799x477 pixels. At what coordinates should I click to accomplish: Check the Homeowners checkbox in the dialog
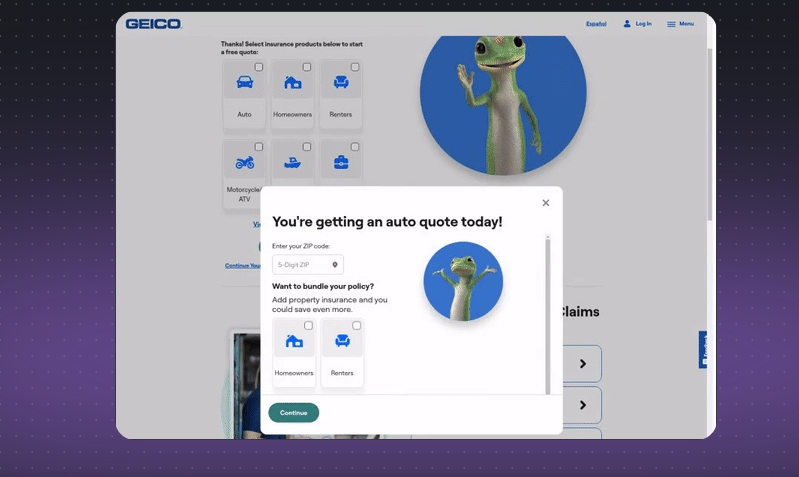pos(308,326)
